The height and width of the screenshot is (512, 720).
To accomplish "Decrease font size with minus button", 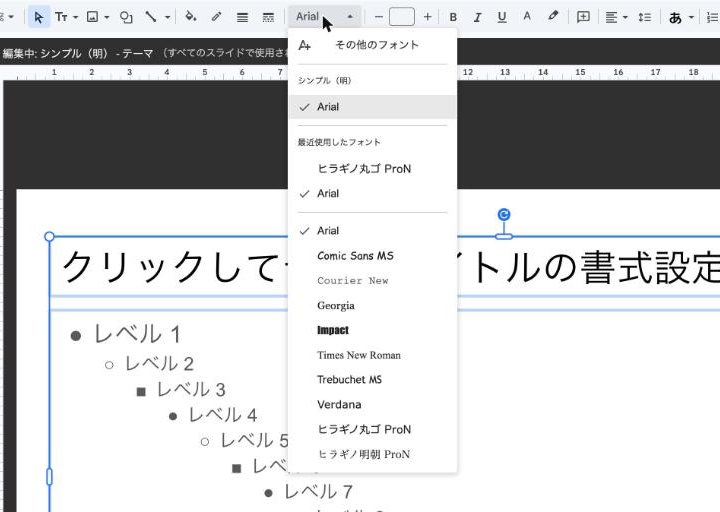I will click(x=378, y=17).
